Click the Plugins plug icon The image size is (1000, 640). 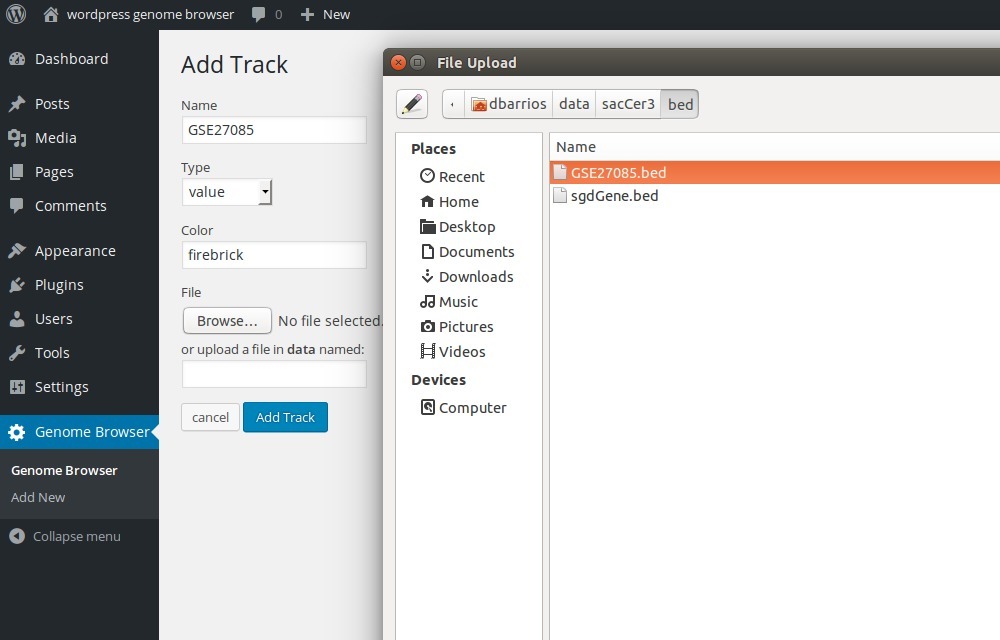pyautogui.click(x=17, y=285)
